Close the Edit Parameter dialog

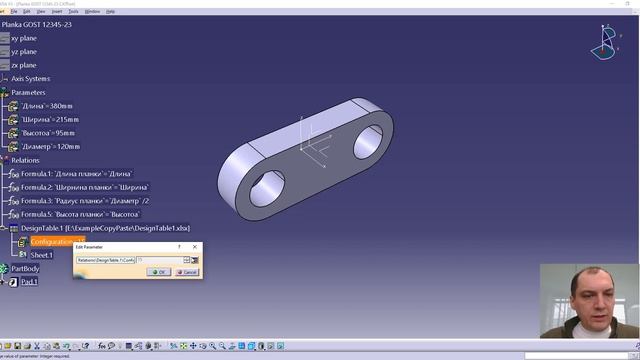(x=195, y=247)
